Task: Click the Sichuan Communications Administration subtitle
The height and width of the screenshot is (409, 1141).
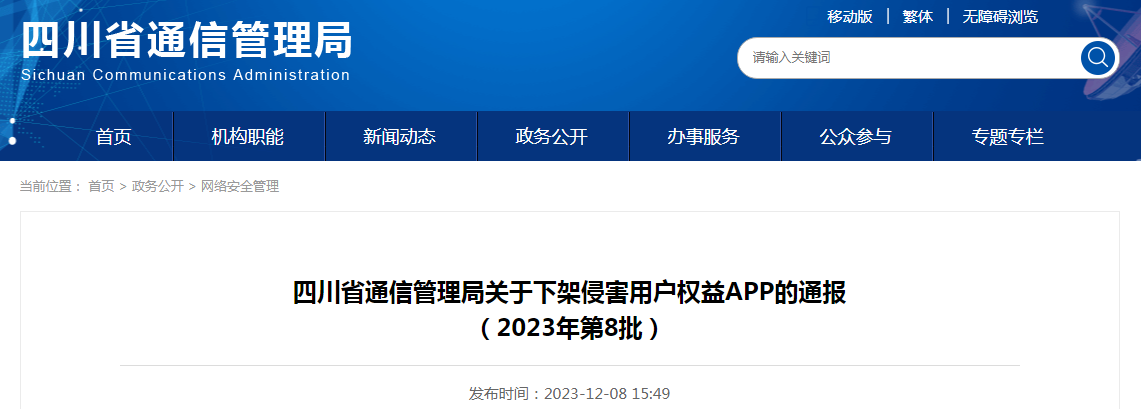Action: tap(186, 75)
